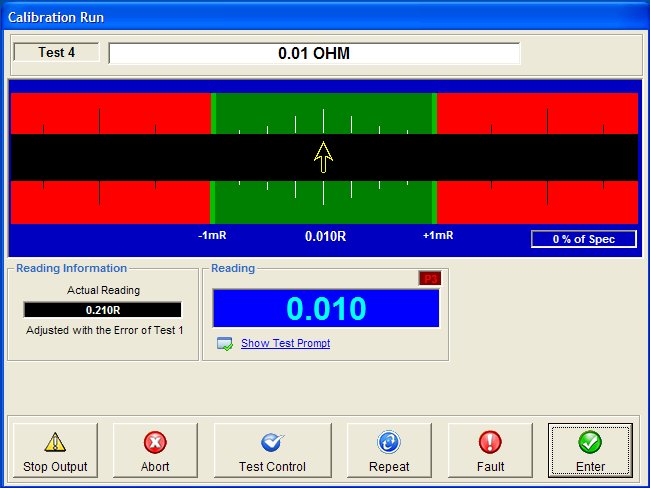650x488 pixels.
Task: Confirm reading with the green Enter button
Action: click(x=590, y=452)
